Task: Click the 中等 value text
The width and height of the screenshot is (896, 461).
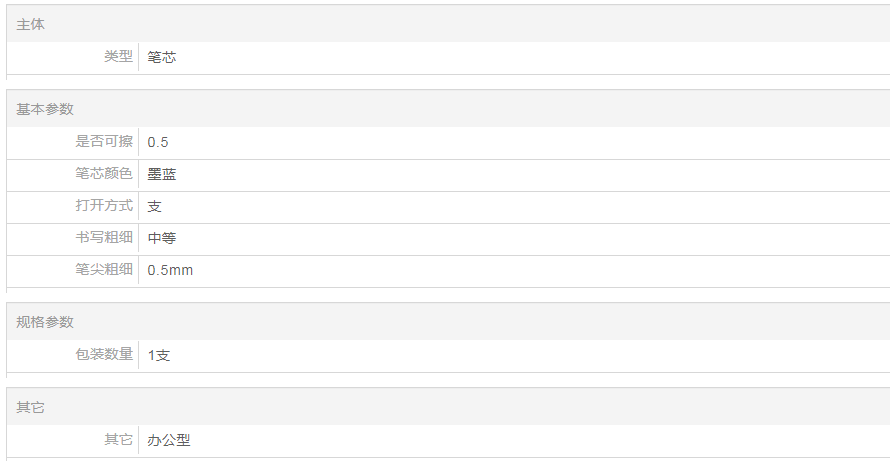Action: click(162, 238)
